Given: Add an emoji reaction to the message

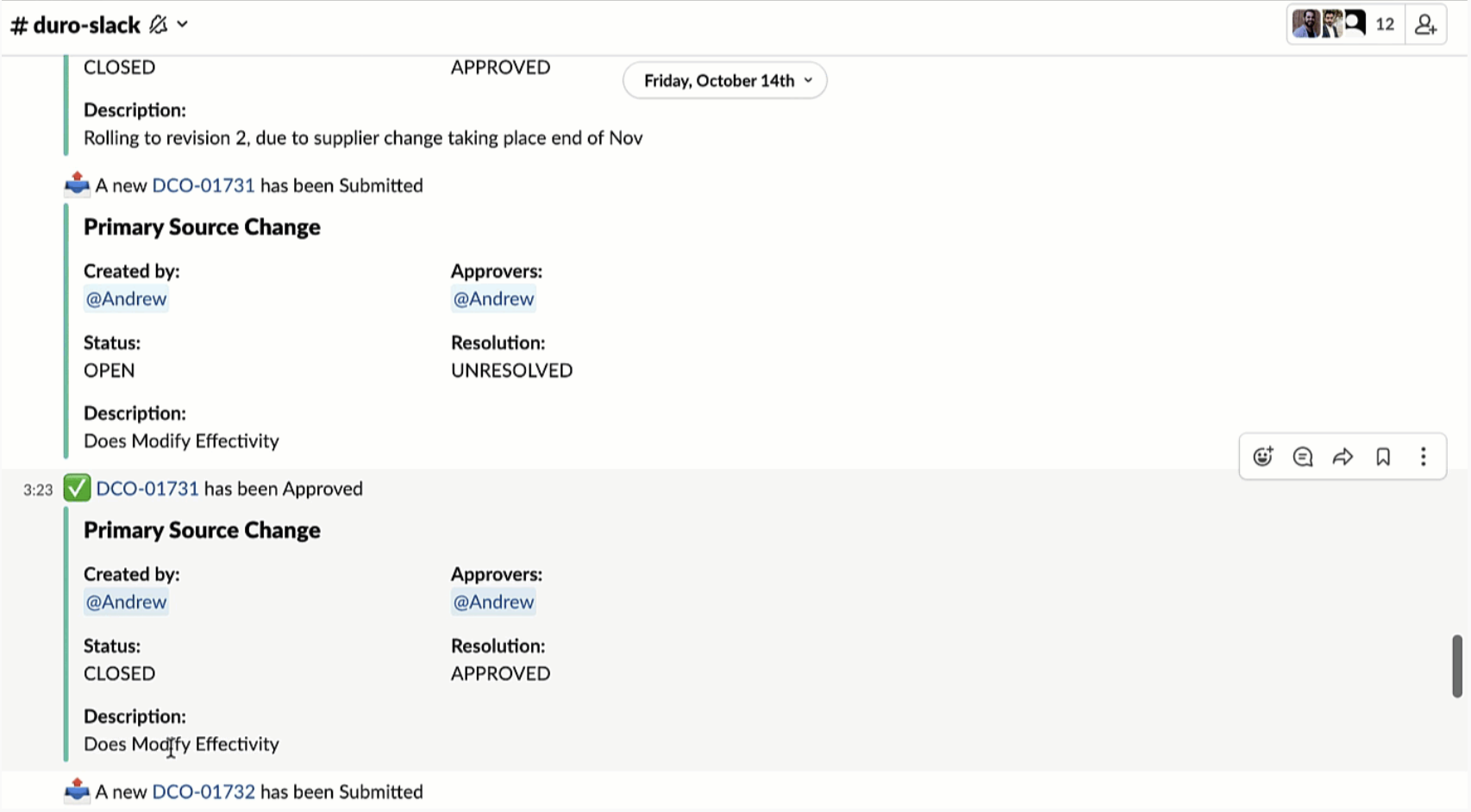Looking at the screenshot, I should (1262, 457).
